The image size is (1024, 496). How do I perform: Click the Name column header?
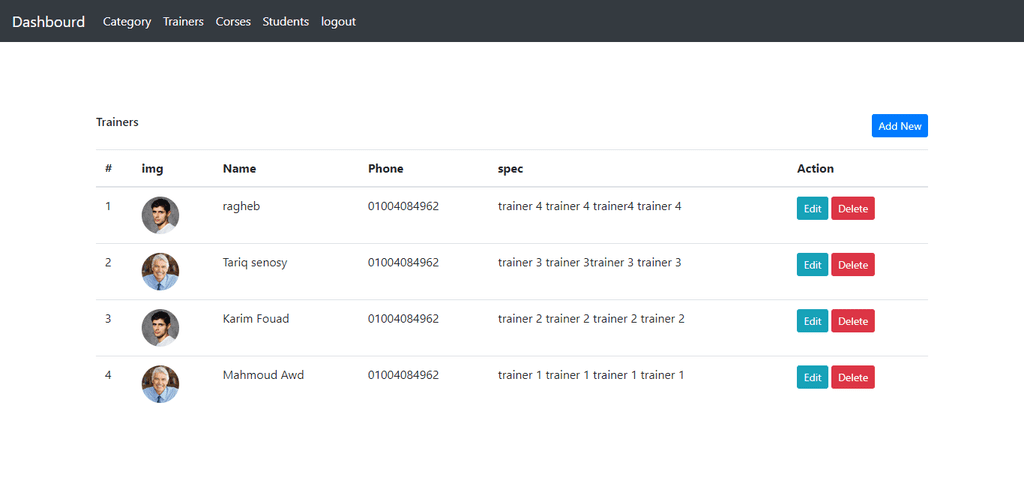239,169
